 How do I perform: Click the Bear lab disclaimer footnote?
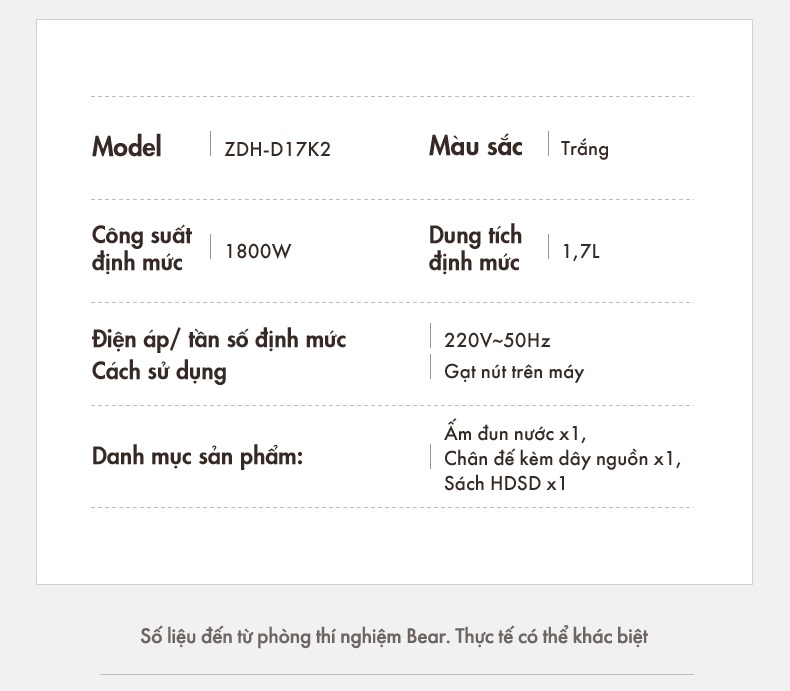[394, 637]
